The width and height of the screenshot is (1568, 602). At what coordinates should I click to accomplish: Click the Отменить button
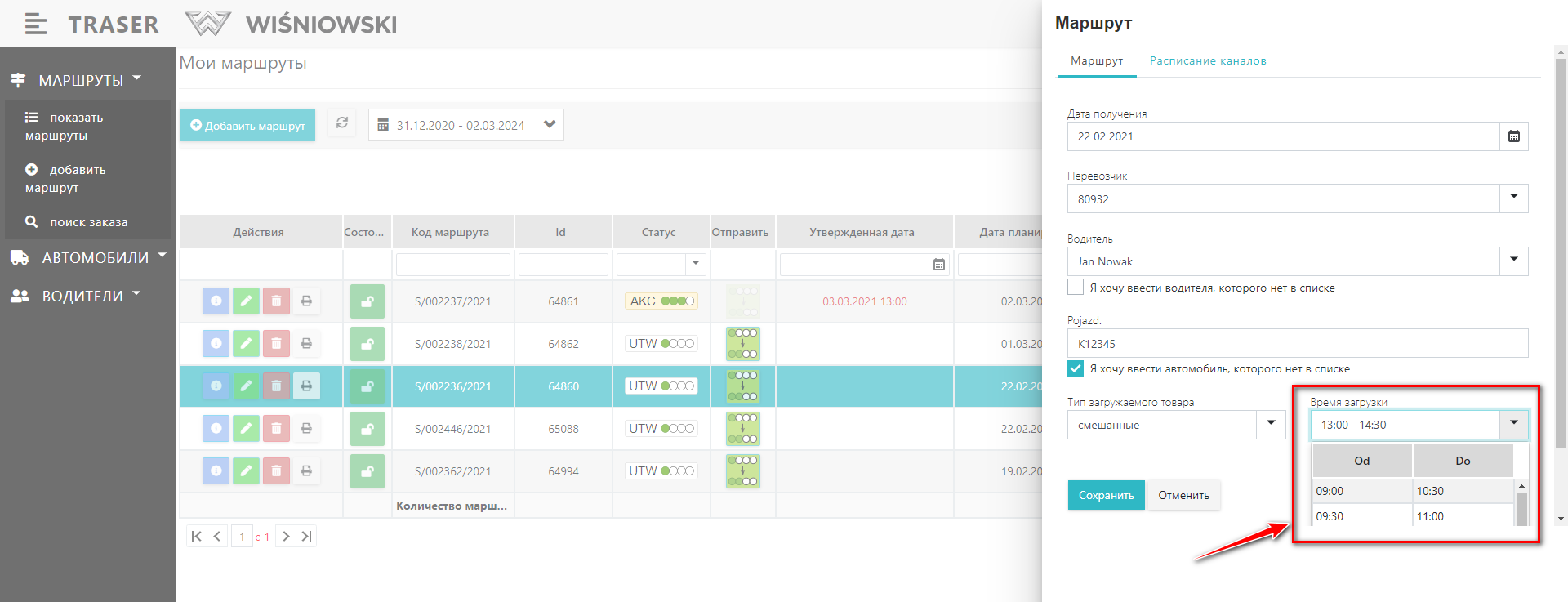pos(1183,496)
